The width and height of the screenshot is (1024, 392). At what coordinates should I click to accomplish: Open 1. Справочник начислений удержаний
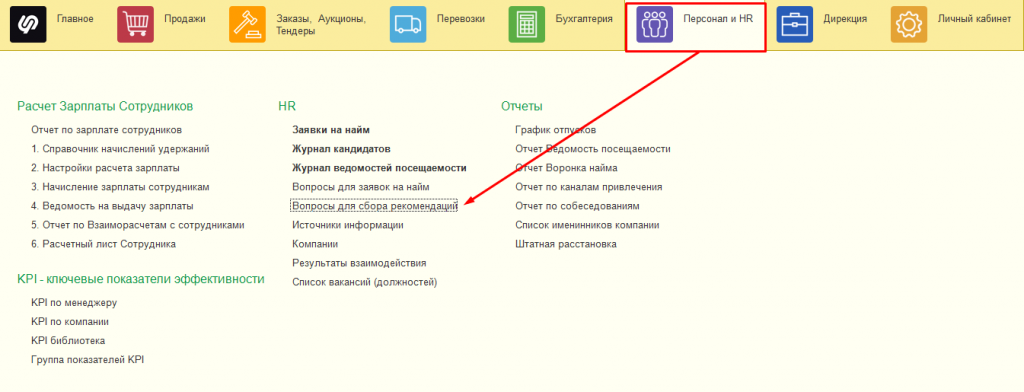click(120, 149)
